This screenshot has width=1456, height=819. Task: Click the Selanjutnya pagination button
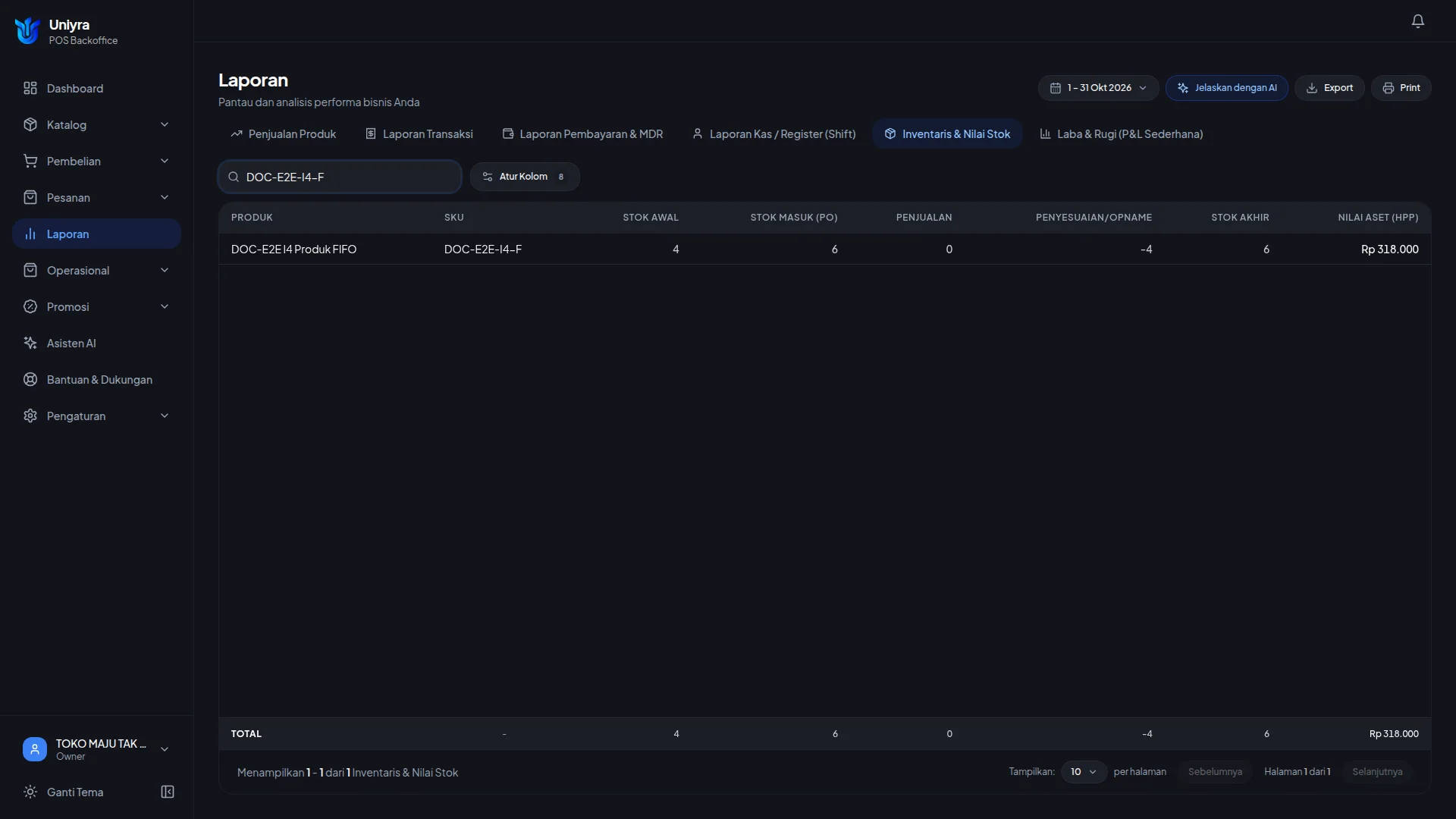1377,772
